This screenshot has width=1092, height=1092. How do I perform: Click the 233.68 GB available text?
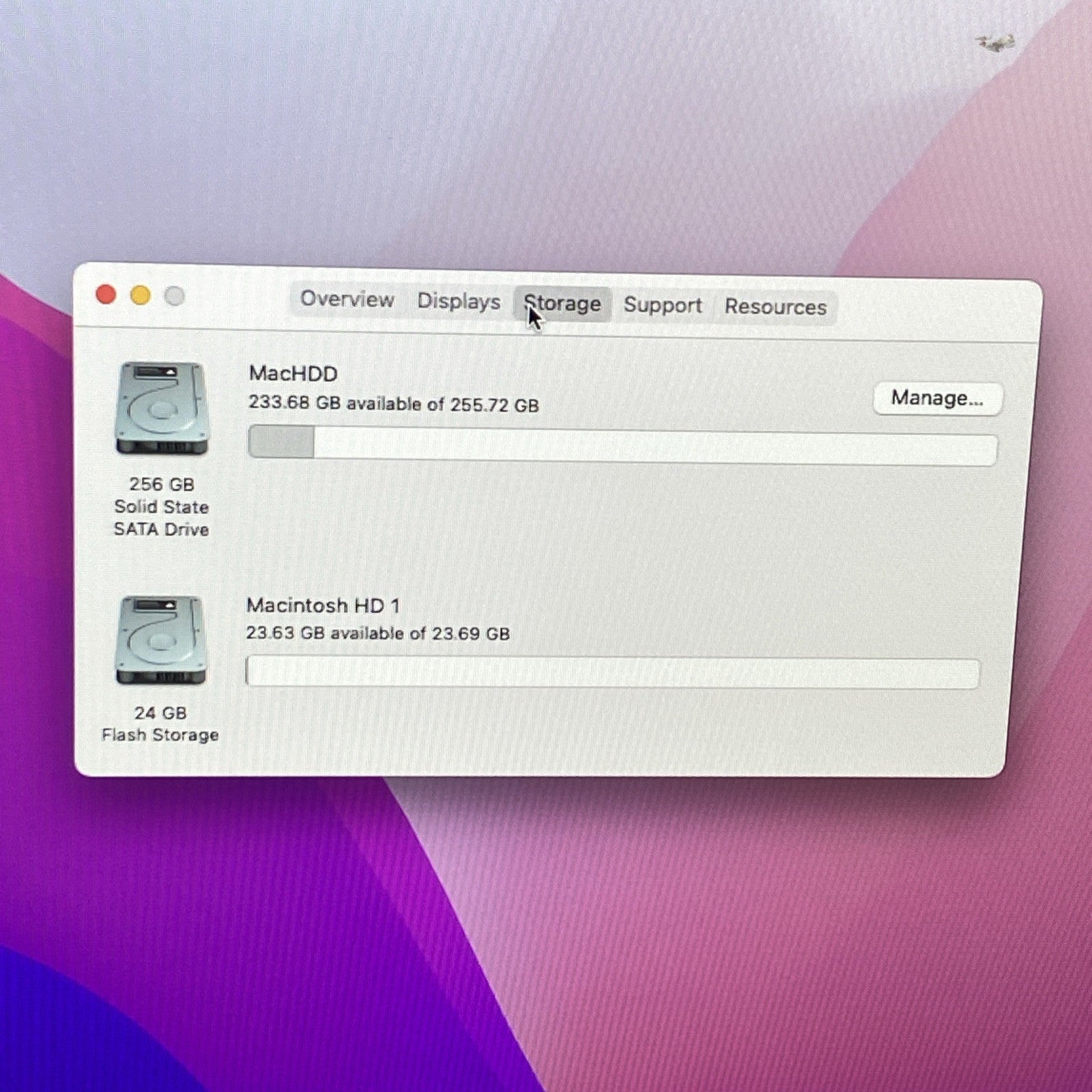tap(393, 404)
